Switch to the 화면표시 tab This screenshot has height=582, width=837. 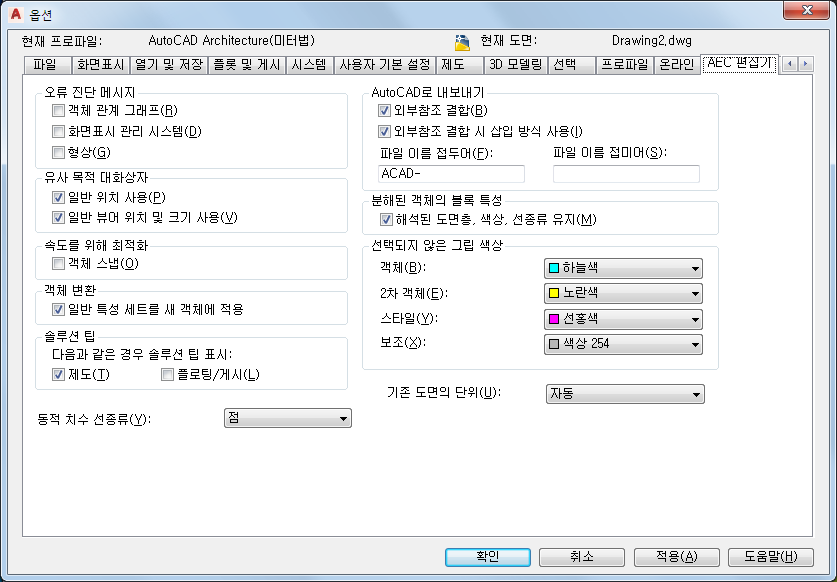[100, 65]
